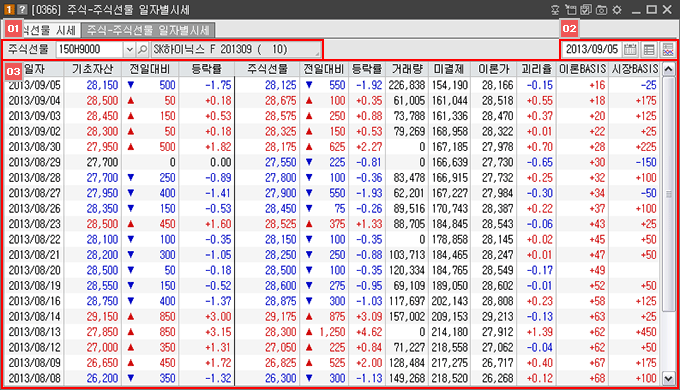Open the calendar date picker icon

(x=630, y=49)
